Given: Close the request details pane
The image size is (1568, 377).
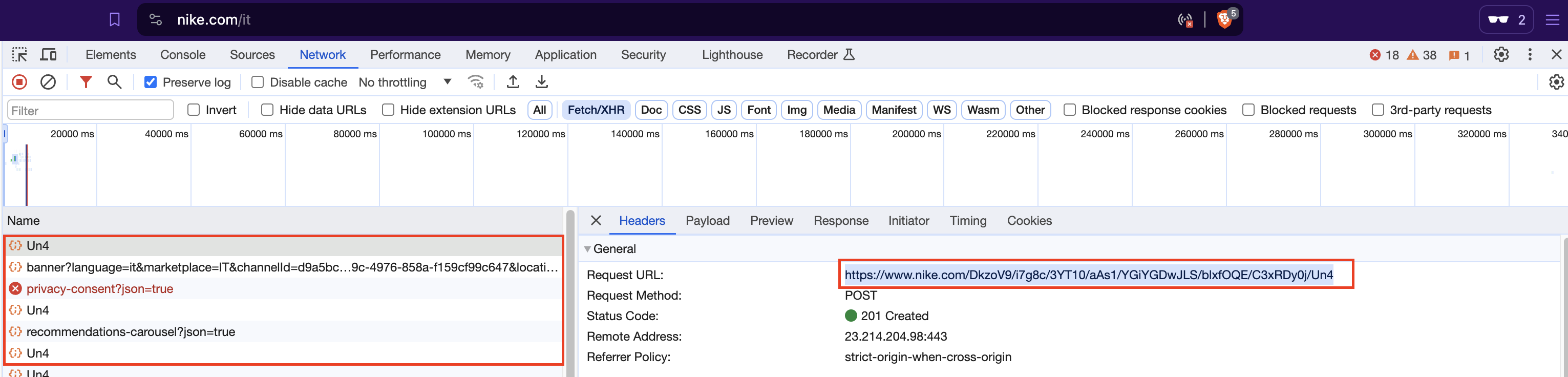Looking at the screenshot, I should [596, 220].
